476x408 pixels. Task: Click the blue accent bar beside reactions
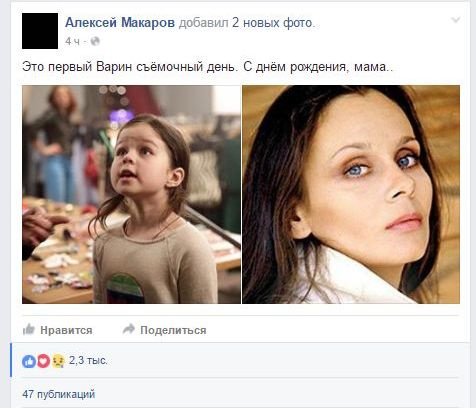pyautogui.click(x=11, y=360)
